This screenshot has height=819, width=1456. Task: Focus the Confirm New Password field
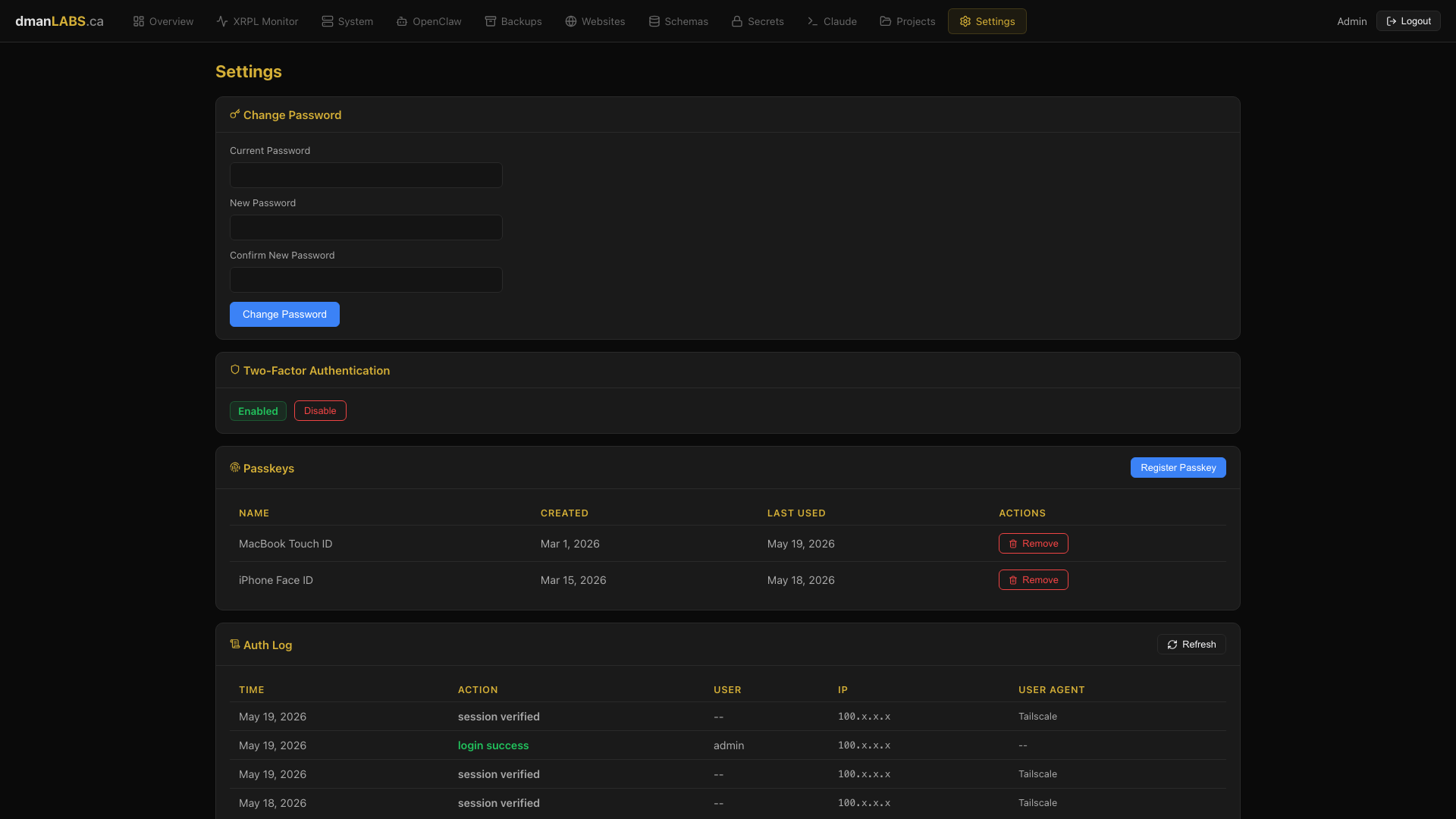(366, 280)
